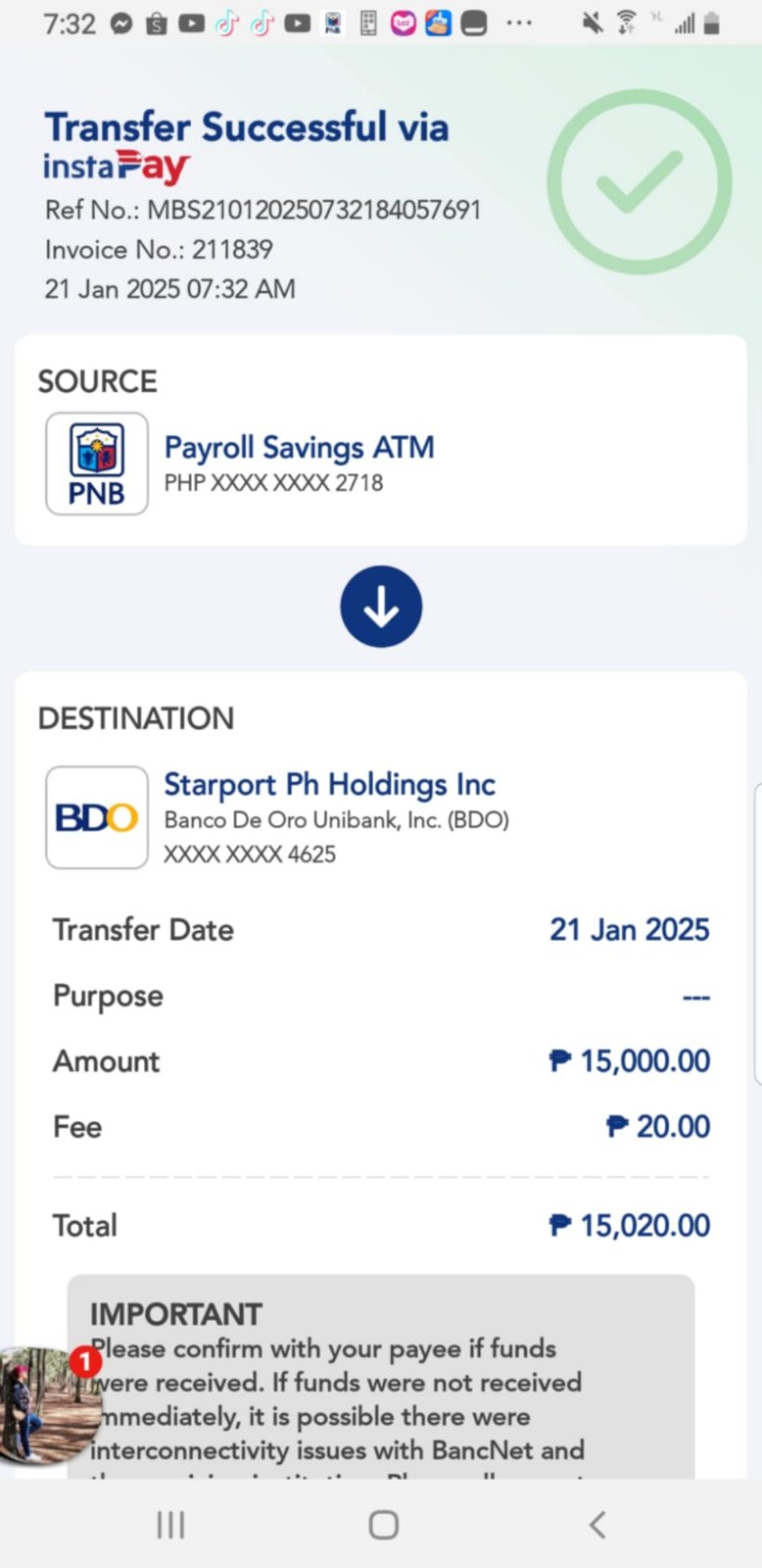This screenshot has height=1568, width=762.
Task: Click the green success checkmark circle
Action: (639, 182)
